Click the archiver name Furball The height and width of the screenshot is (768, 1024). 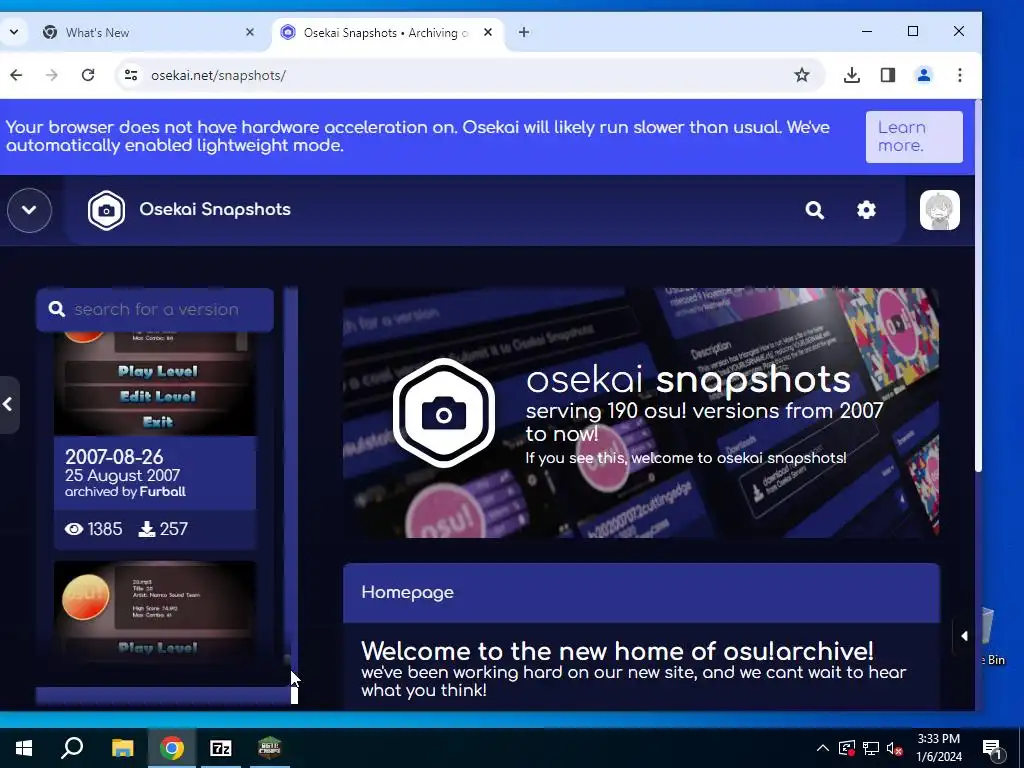coord(163,492)
